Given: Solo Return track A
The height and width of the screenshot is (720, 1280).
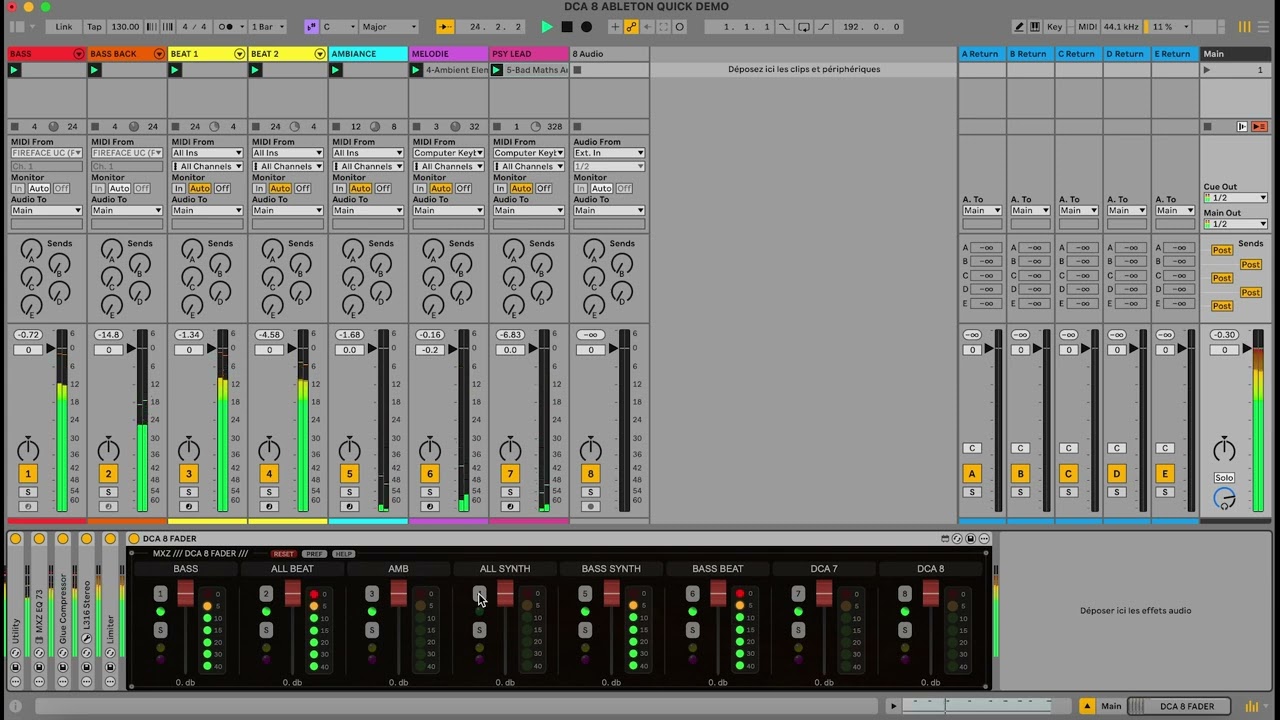Looking at the screenshot, I should coord(971,492).
